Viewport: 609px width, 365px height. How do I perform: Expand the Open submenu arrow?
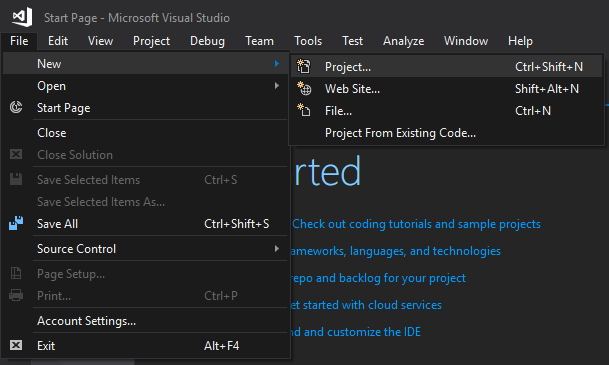[277, 85]
